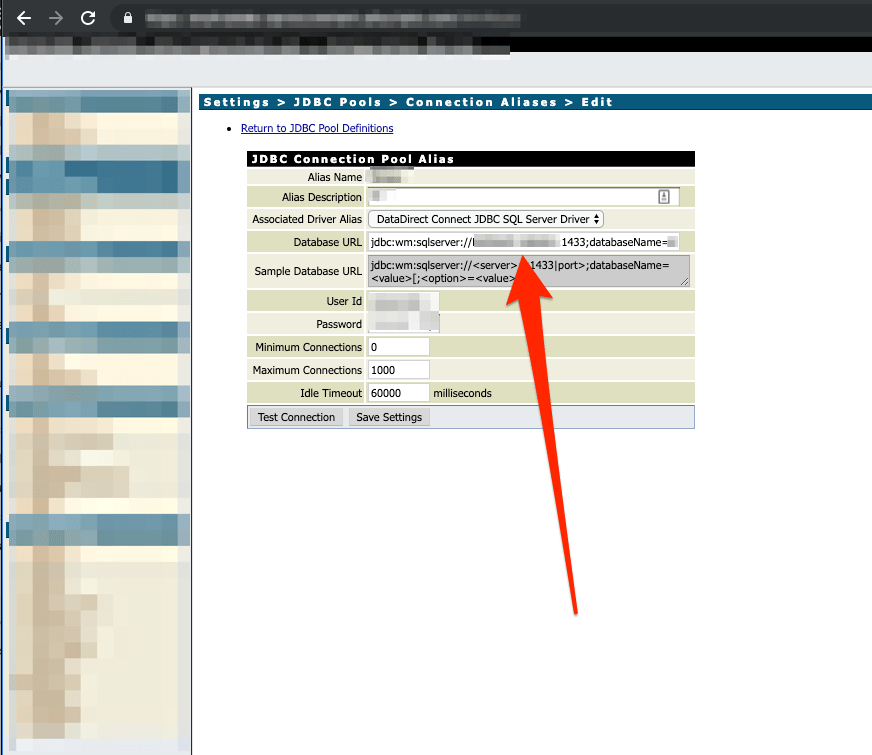Select the Idle Timeout field showing 60000
This screenshot has width=872, height=755.
point(398,393)
